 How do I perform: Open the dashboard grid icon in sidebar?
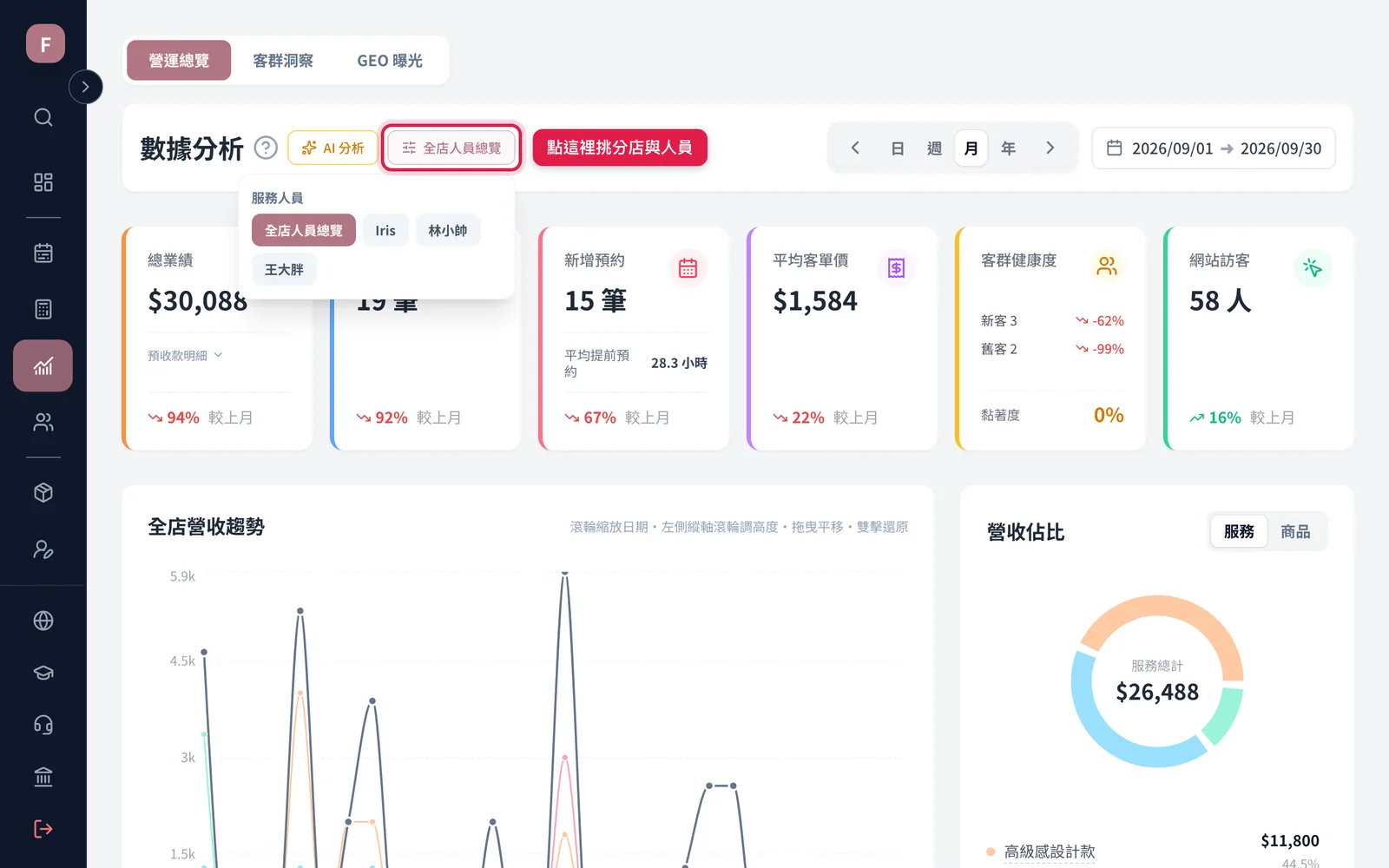43,182
